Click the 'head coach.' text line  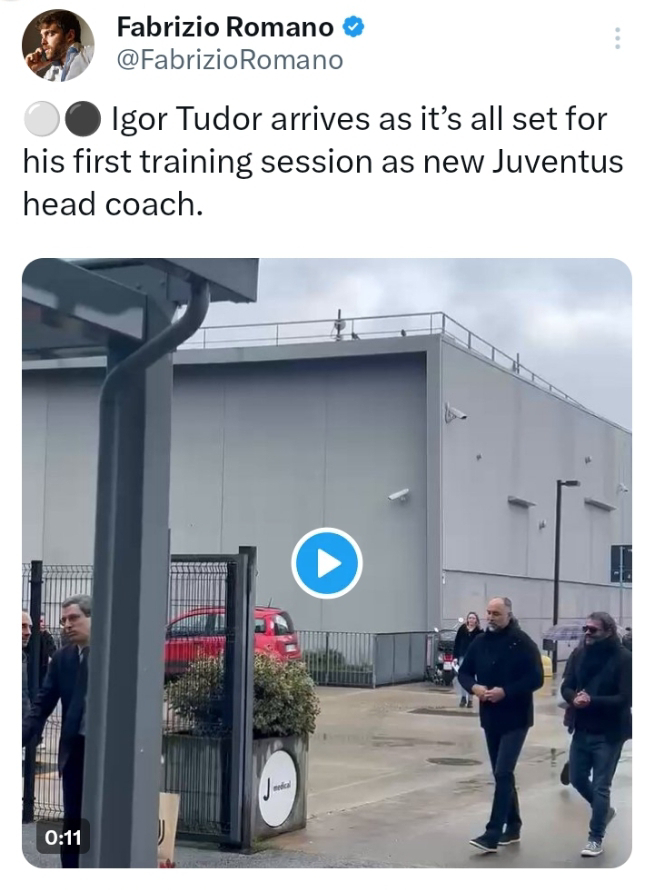112,204
